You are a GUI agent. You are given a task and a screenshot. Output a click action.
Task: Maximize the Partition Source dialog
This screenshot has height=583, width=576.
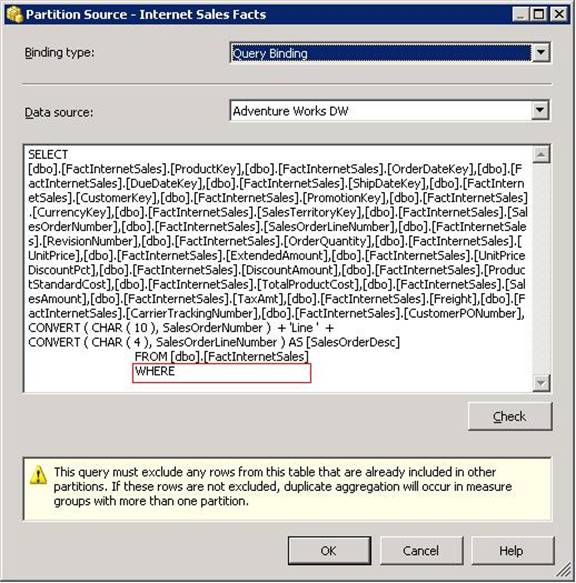coord(538,15)
